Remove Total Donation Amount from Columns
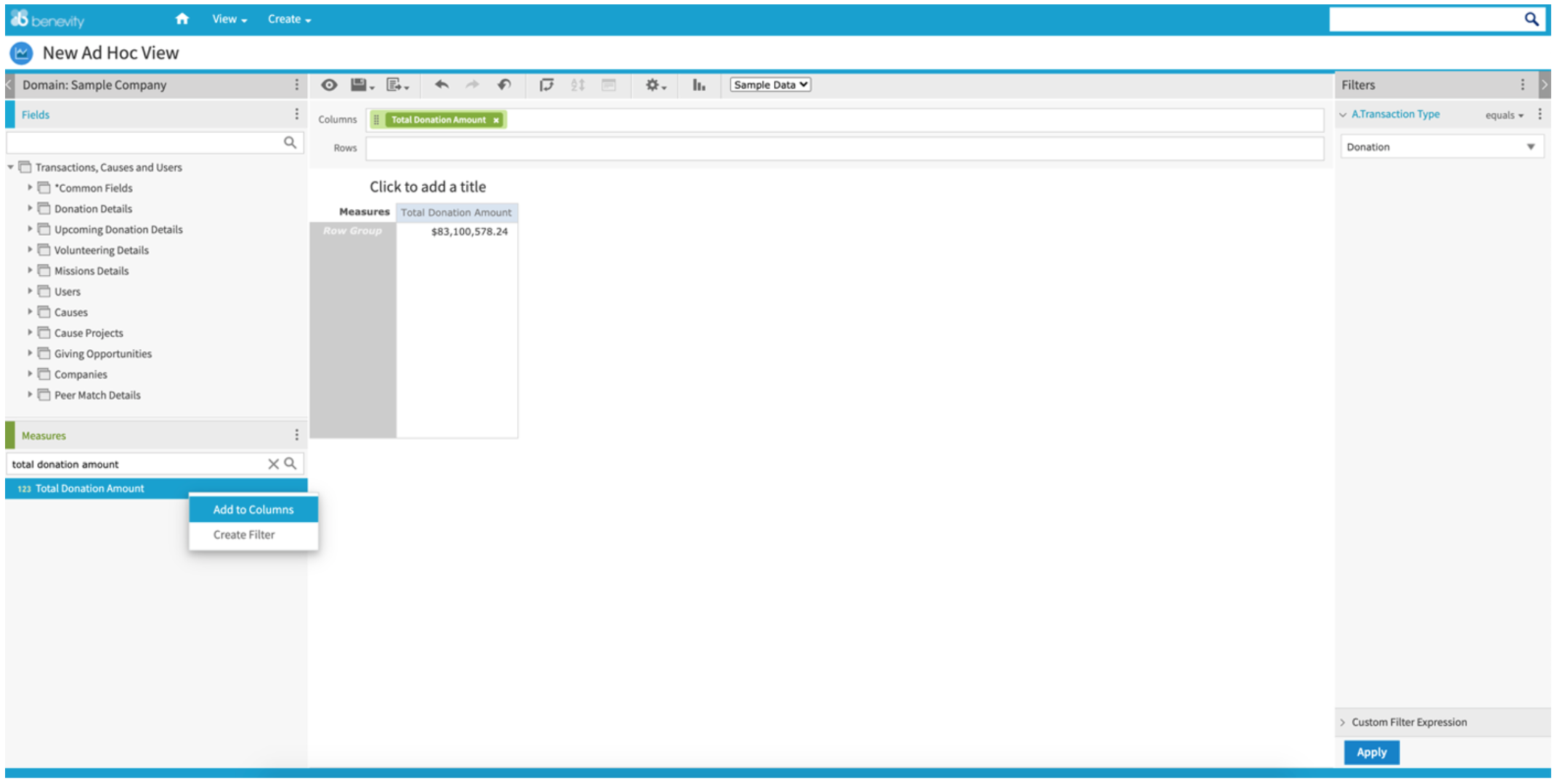Screen dimensions: 1557x784 coord(496,121)
